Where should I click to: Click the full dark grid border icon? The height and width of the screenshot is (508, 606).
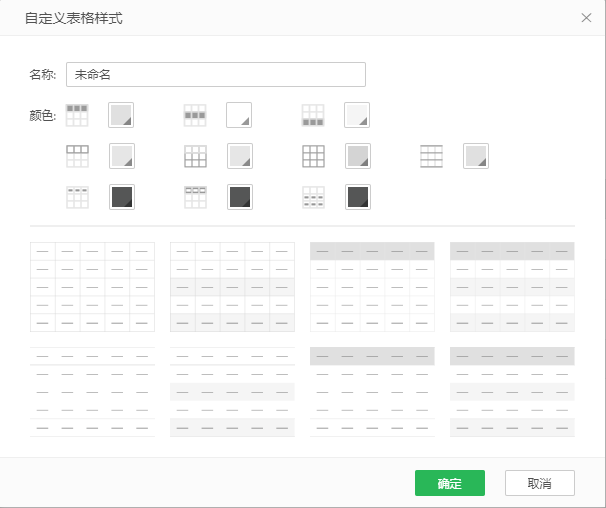point(313,156)
